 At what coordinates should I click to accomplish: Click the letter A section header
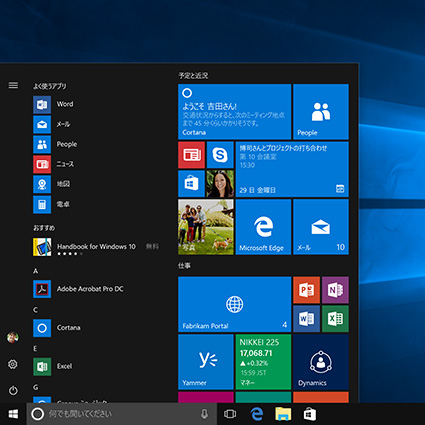[35, 271]
